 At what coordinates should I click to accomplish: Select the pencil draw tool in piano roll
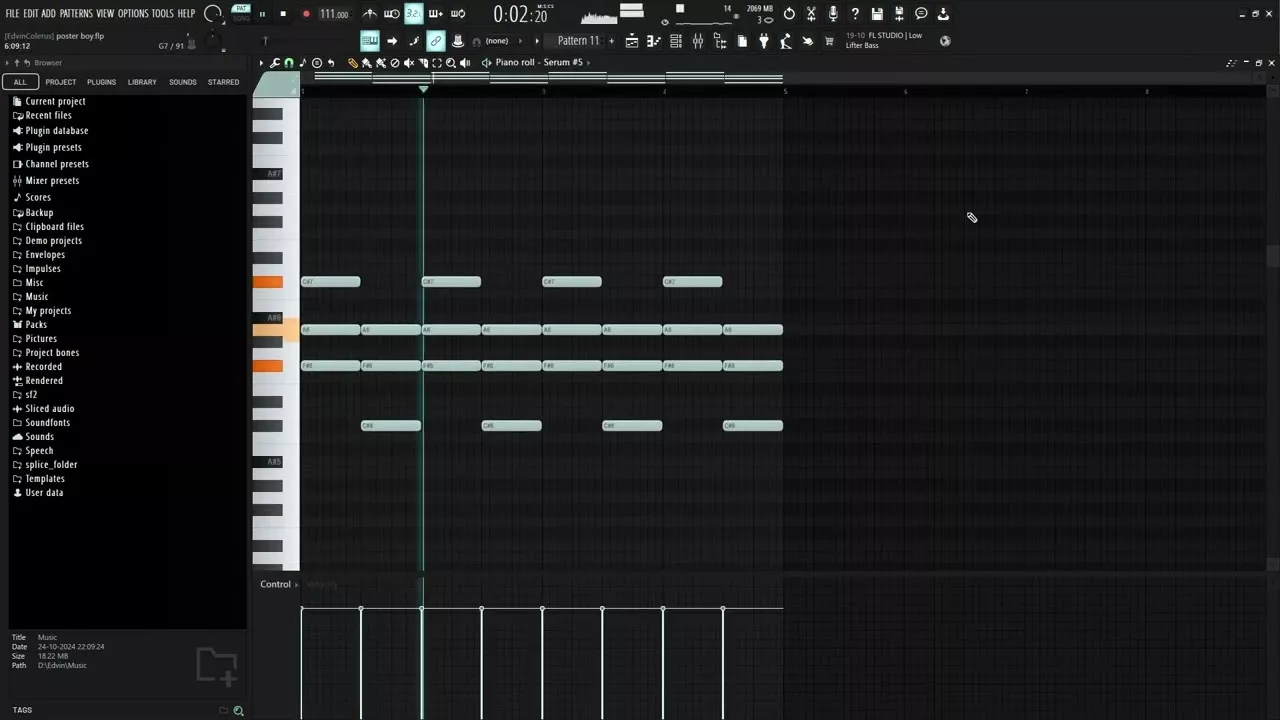(352, 63)
